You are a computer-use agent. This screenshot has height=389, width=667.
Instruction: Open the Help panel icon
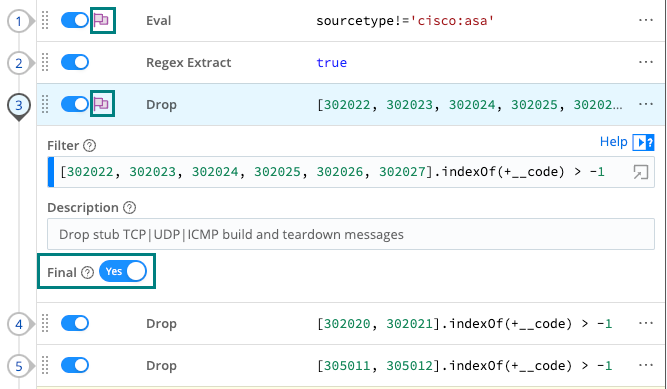(643, 142)
